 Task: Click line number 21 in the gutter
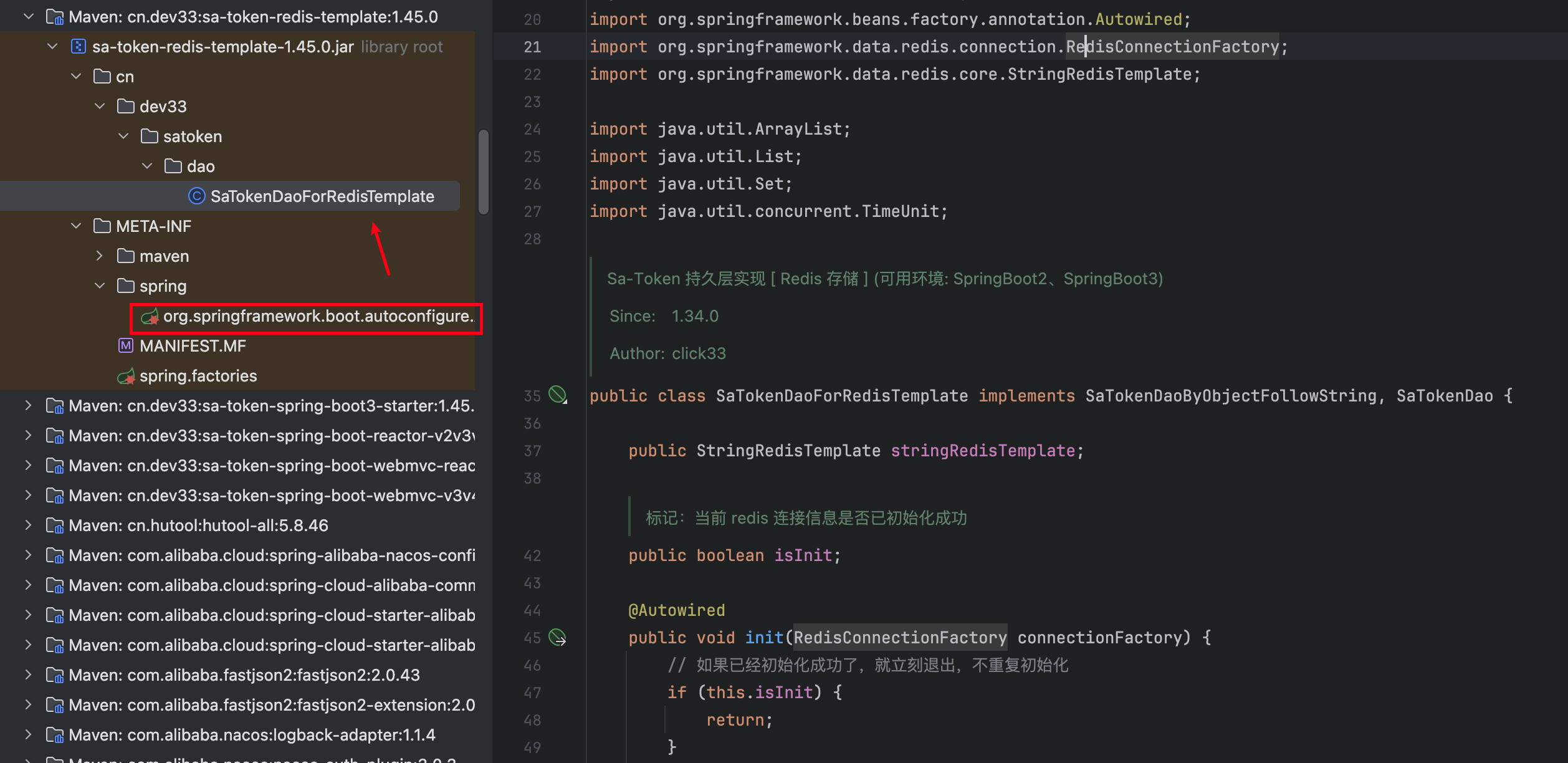[x=532, y=47]
